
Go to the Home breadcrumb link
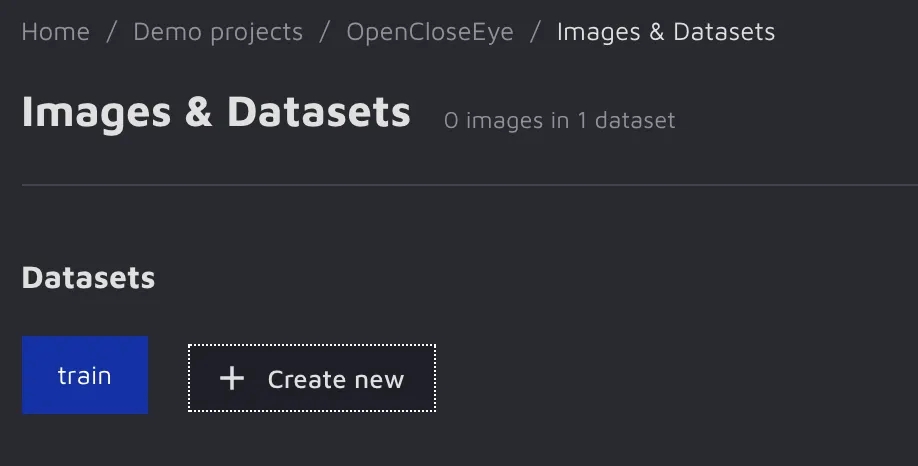click(x=55, y=32)
